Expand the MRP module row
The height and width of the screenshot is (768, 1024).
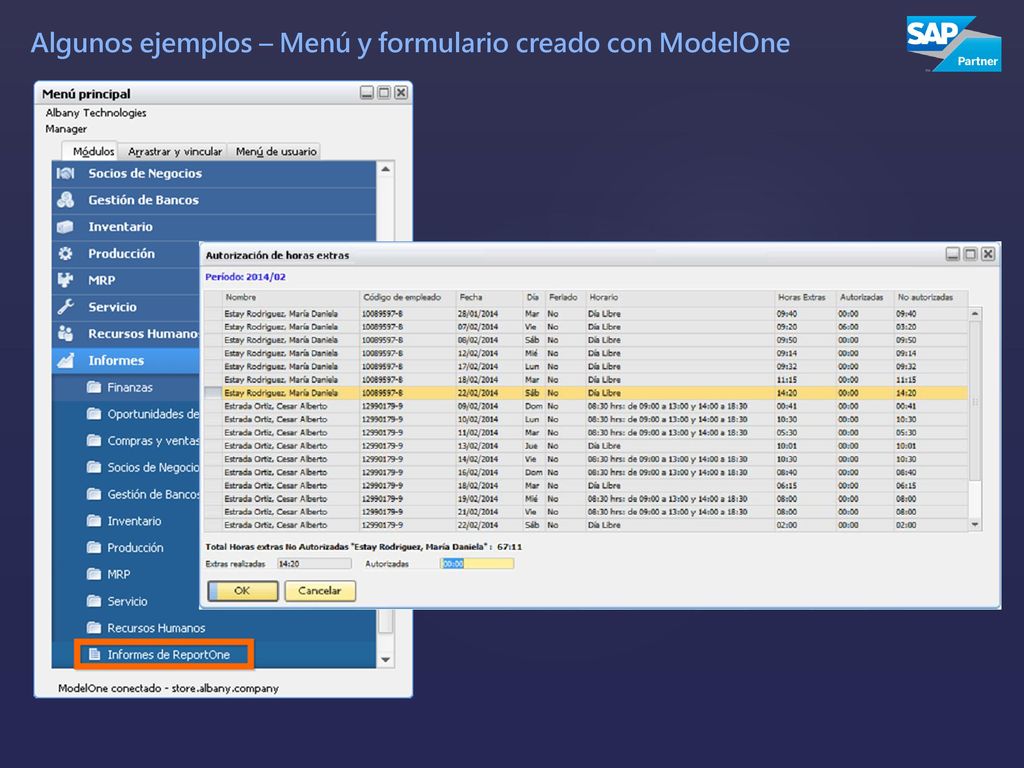[x=126, y=281]
